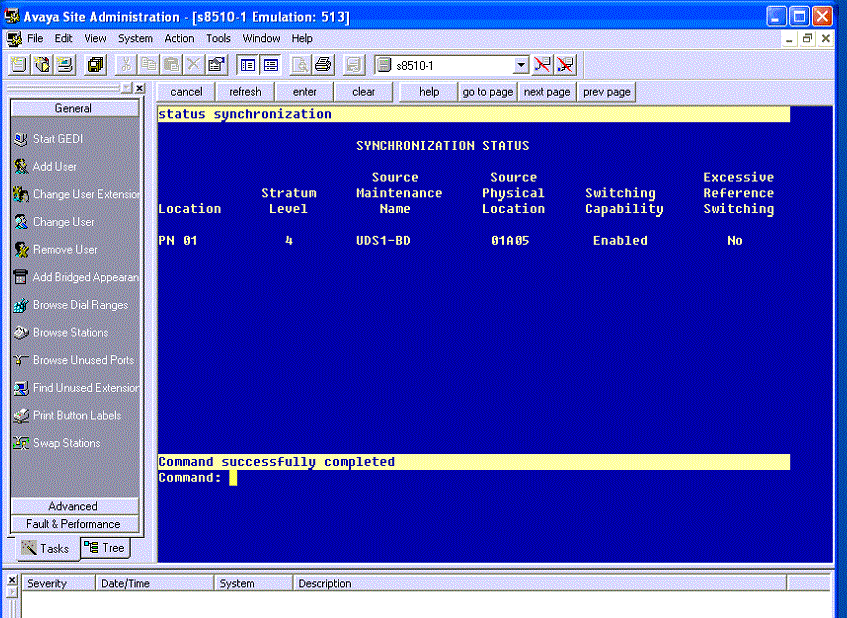Screen dimensions: 847x618
Task: Click the next page button
Action: coord(547,92)
